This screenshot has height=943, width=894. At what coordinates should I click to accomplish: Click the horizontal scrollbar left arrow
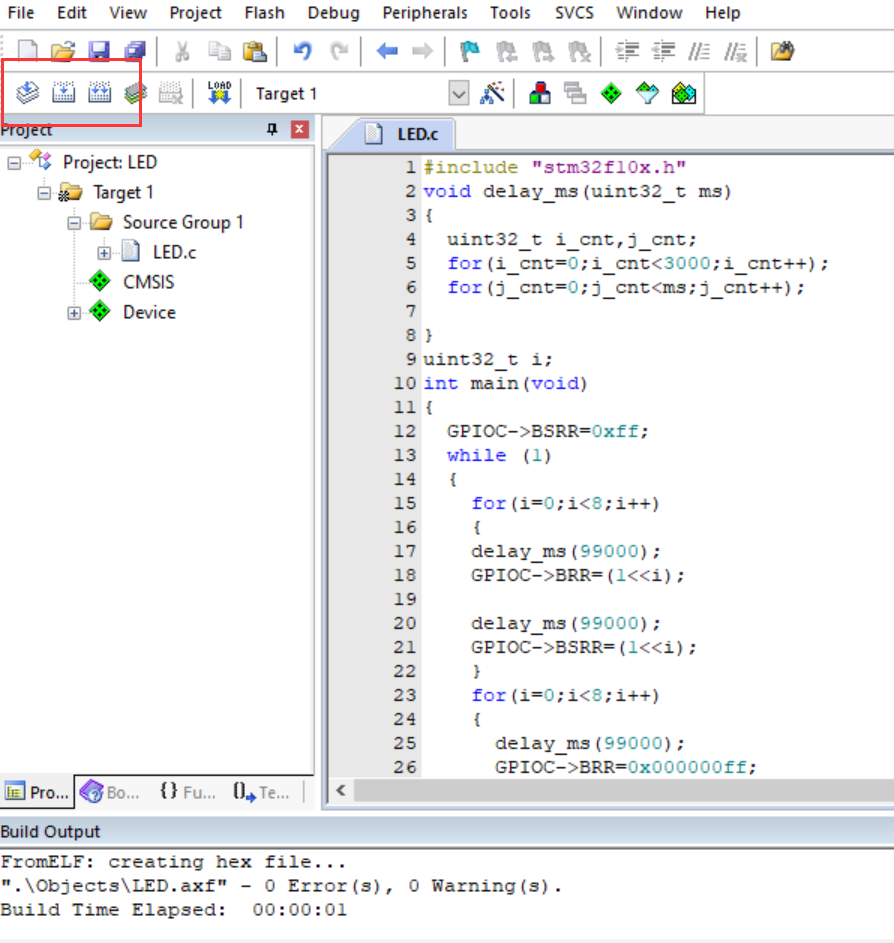341,791
